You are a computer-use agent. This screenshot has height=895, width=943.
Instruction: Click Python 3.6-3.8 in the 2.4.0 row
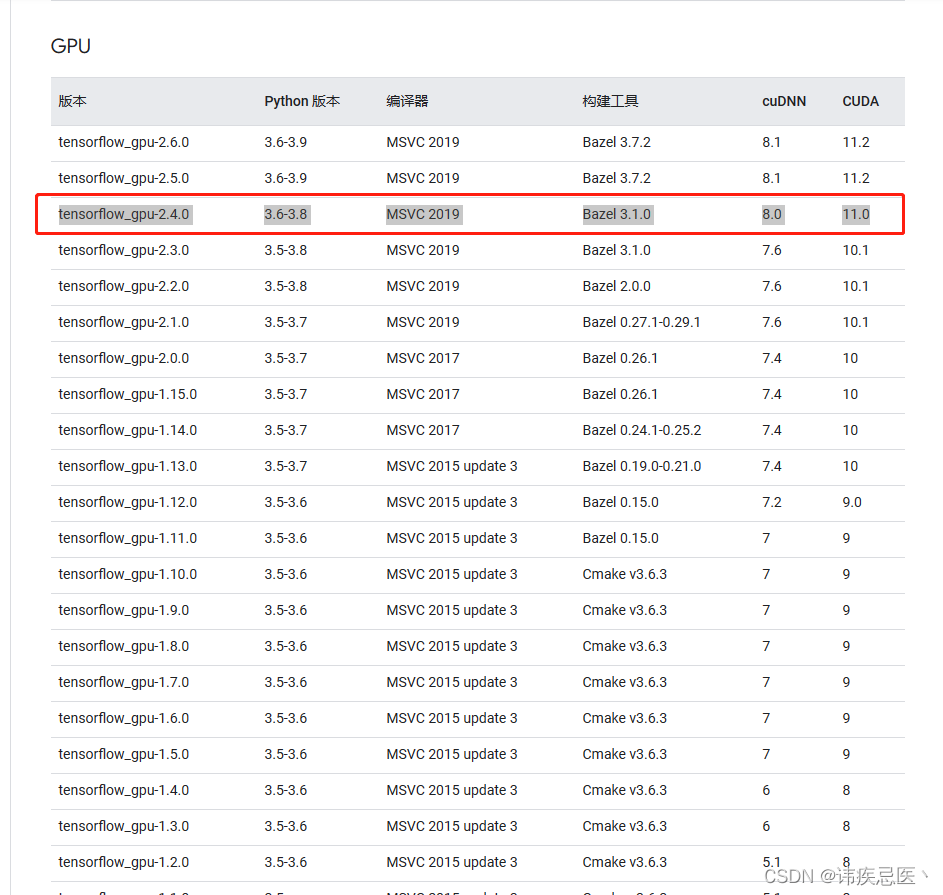(x=287, y=214)
